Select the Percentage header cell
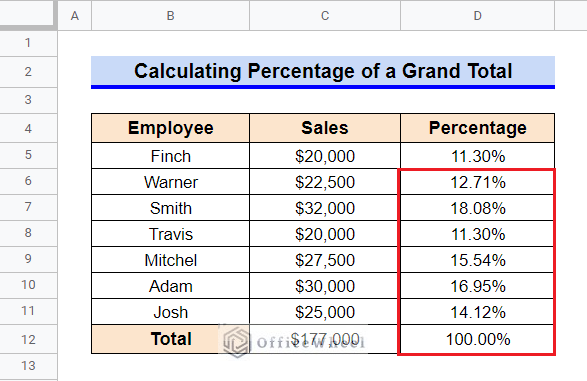The width and height of the screenshot is (587, 381). coord(477,128)
